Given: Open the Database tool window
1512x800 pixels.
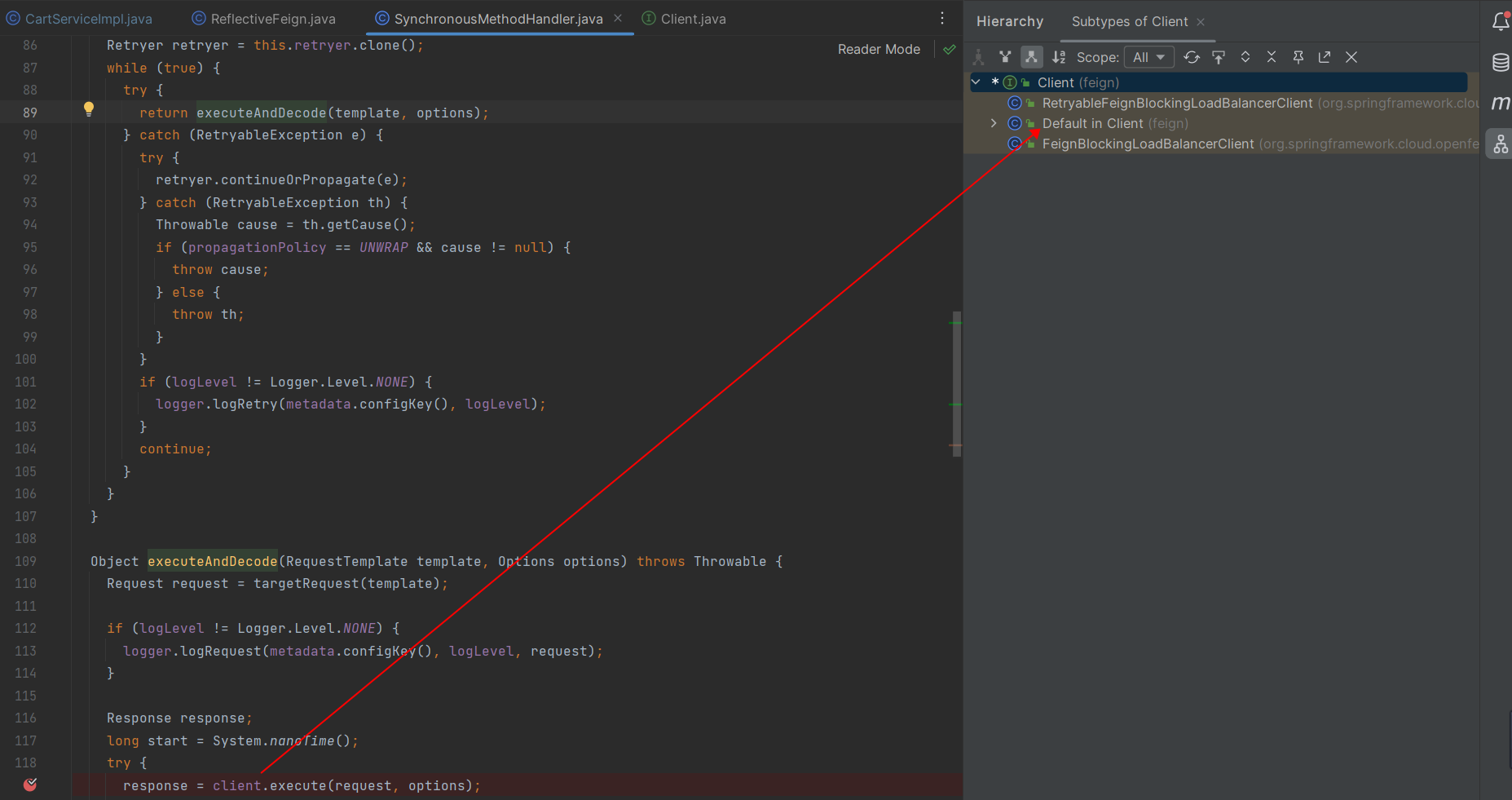Looking at the screenshot, I should (x=1500, y=63).
